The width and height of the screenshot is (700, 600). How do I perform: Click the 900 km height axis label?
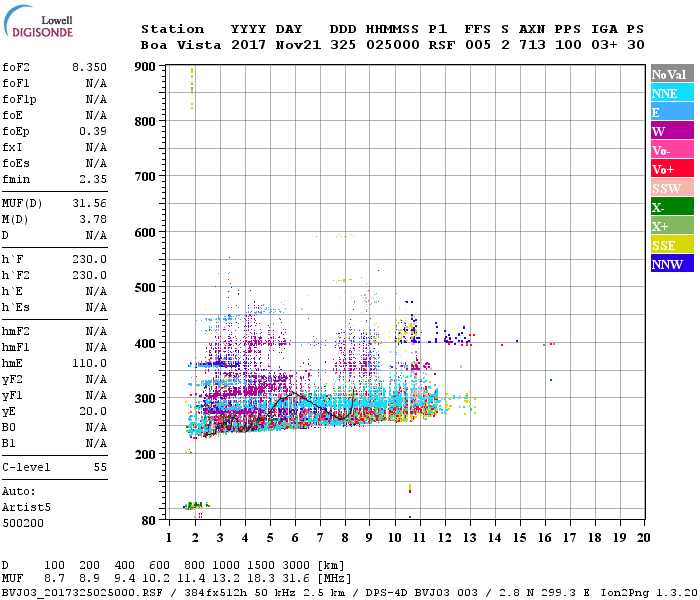pos(145,67)
